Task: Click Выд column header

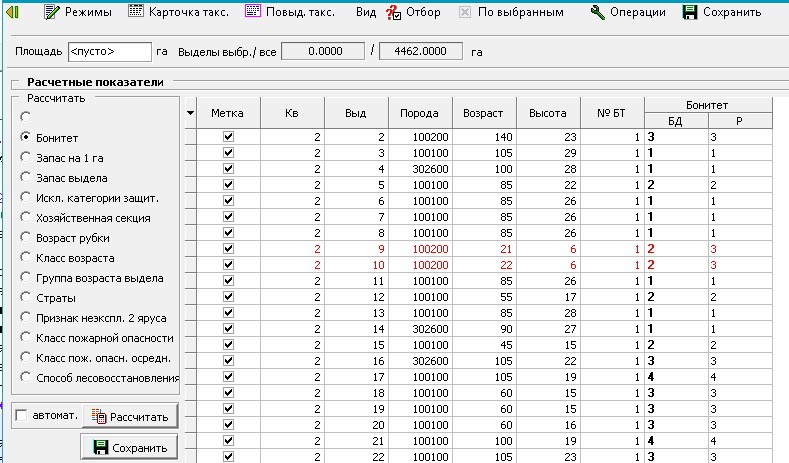Action: pos(356,113)
